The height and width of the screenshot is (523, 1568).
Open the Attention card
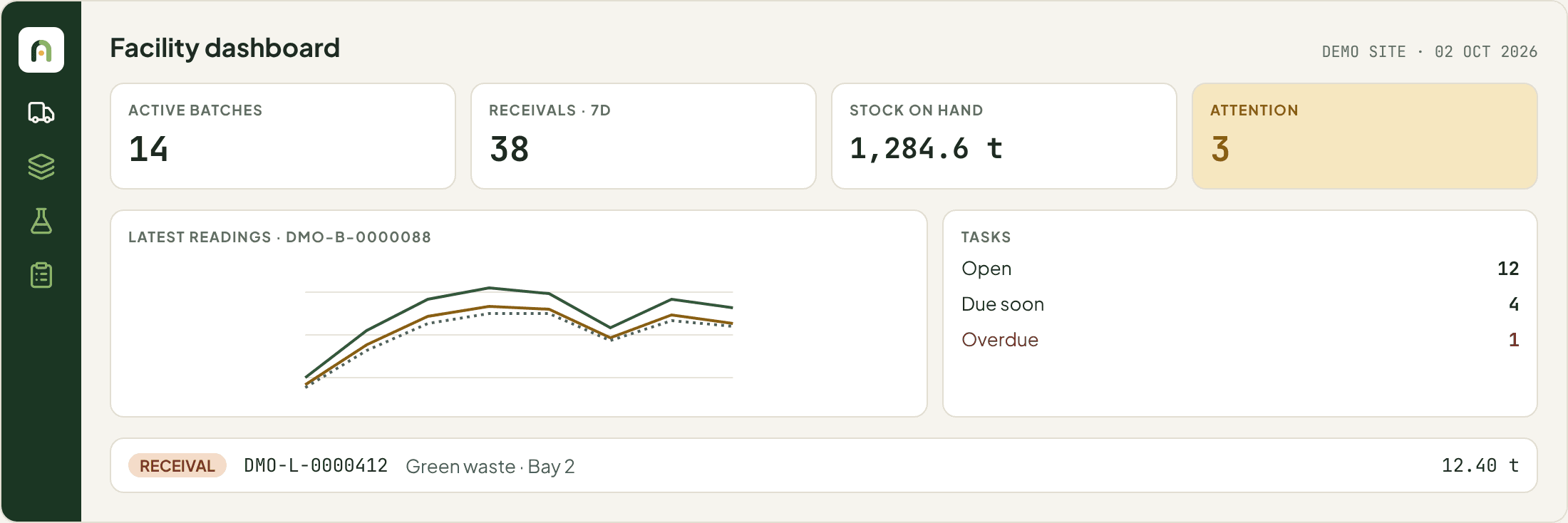click(1365, 136)
